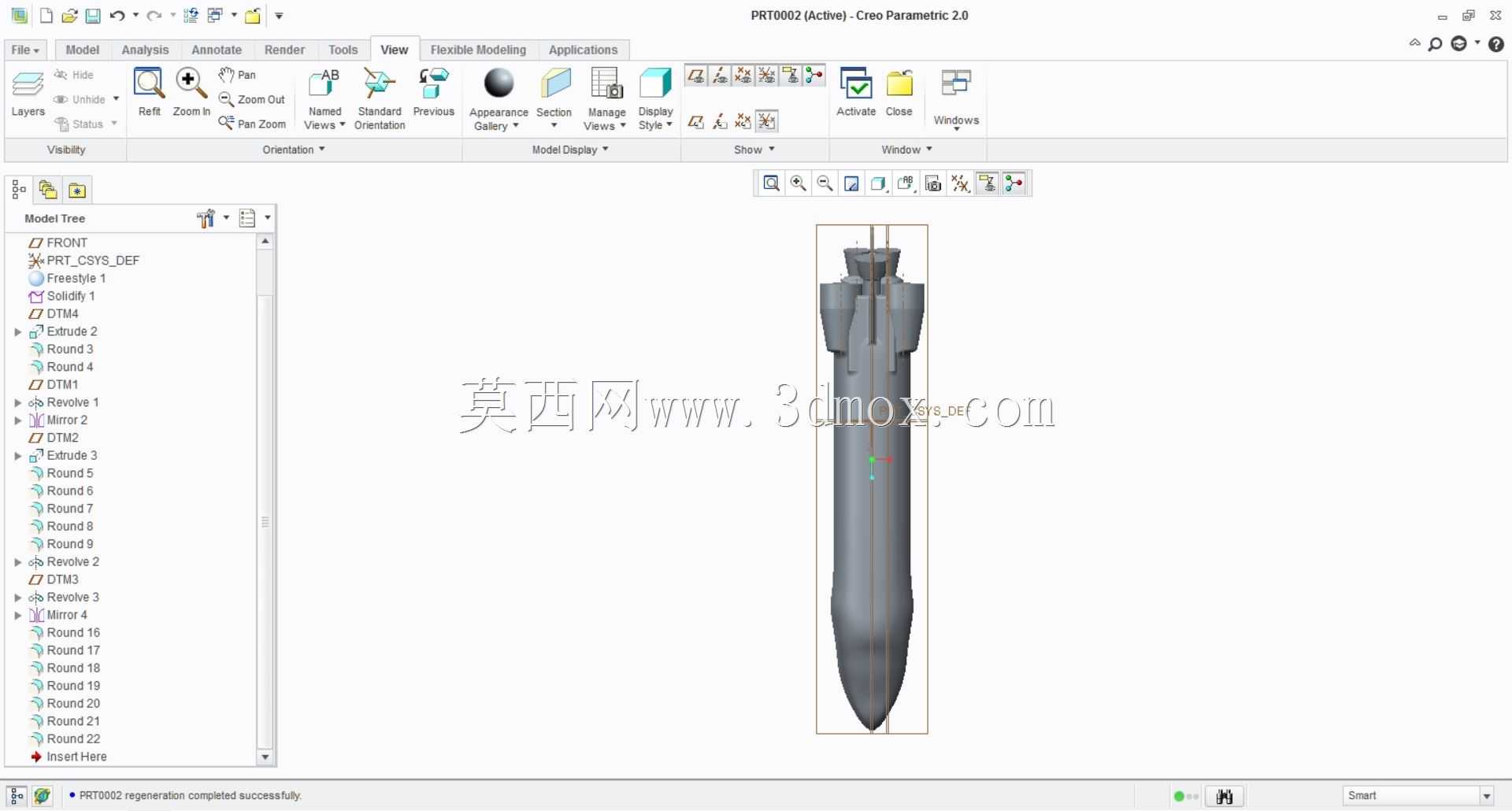Toggle plane display in the Show group
This screenshot has height=811, width=1512.
[x=696, y=76]
